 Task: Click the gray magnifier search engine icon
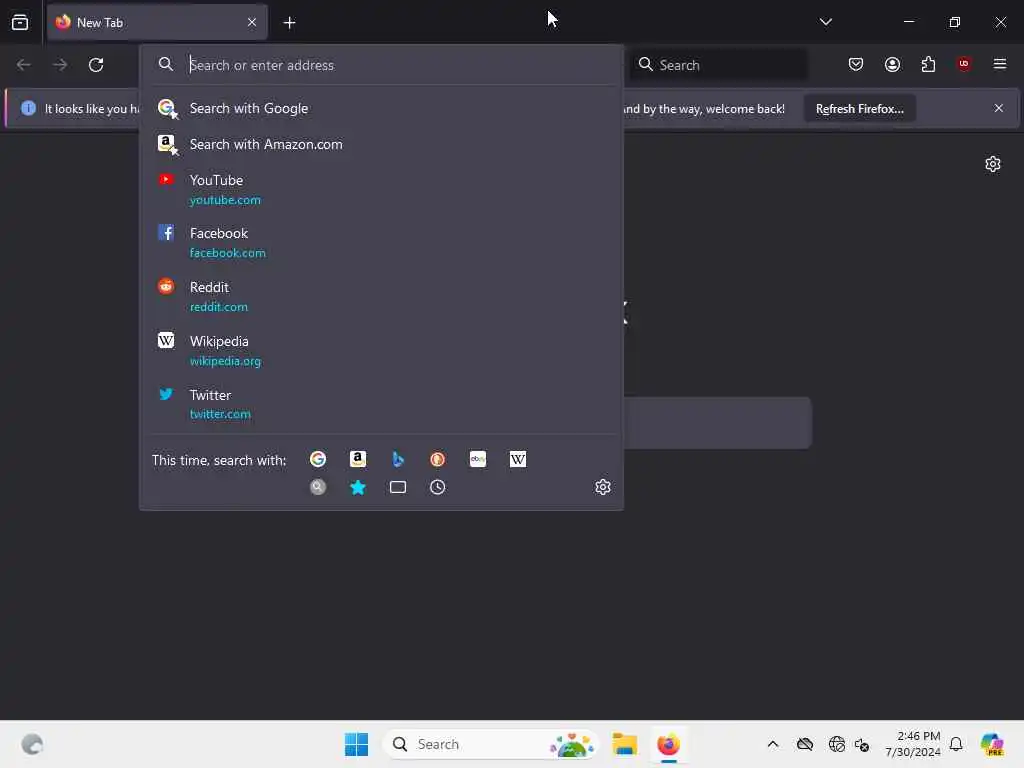tap(318, 487)
